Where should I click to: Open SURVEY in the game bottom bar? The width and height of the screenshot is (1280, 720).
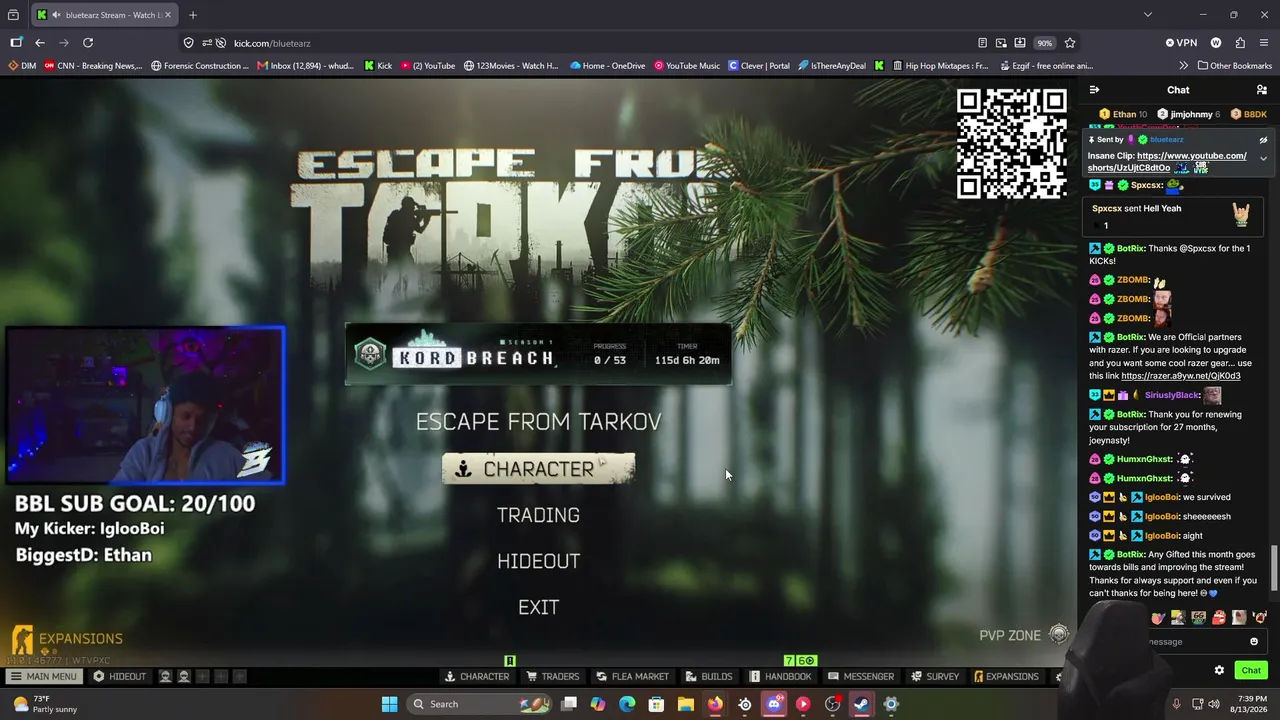pyautogui.click(x=934, y=677)
